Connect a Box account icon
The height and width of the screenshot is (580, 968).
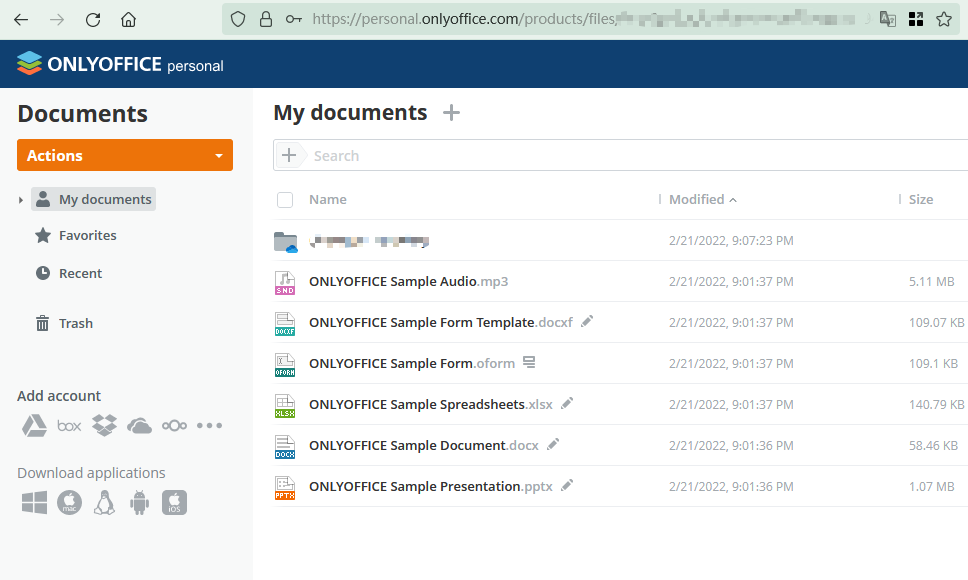(x=69, y=426)
